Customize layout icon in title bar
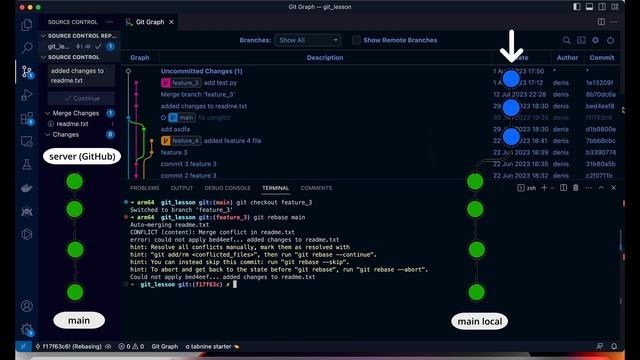Image resolution: width=640 pixels, height=360 pixels. [x=615, y=7]
